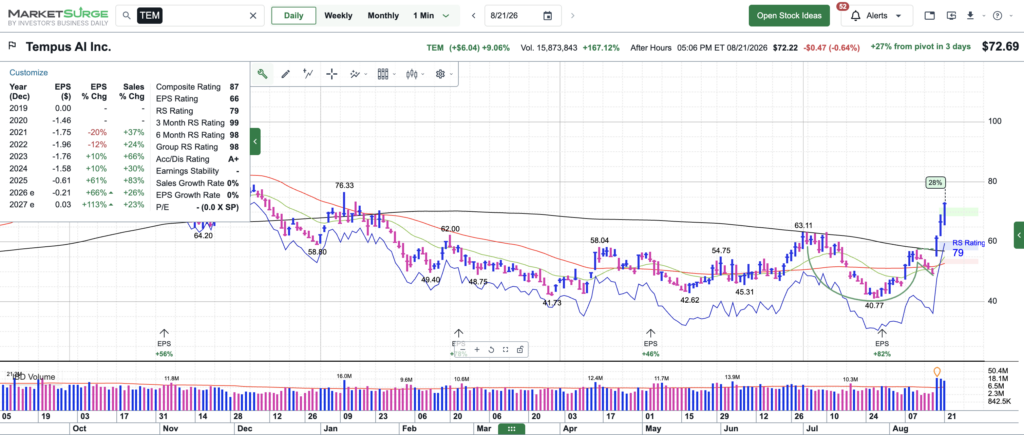This screenshot has height=435, width=1024.
Task: Collapse the data panel with green arrow tab
Action: point(255,141)
